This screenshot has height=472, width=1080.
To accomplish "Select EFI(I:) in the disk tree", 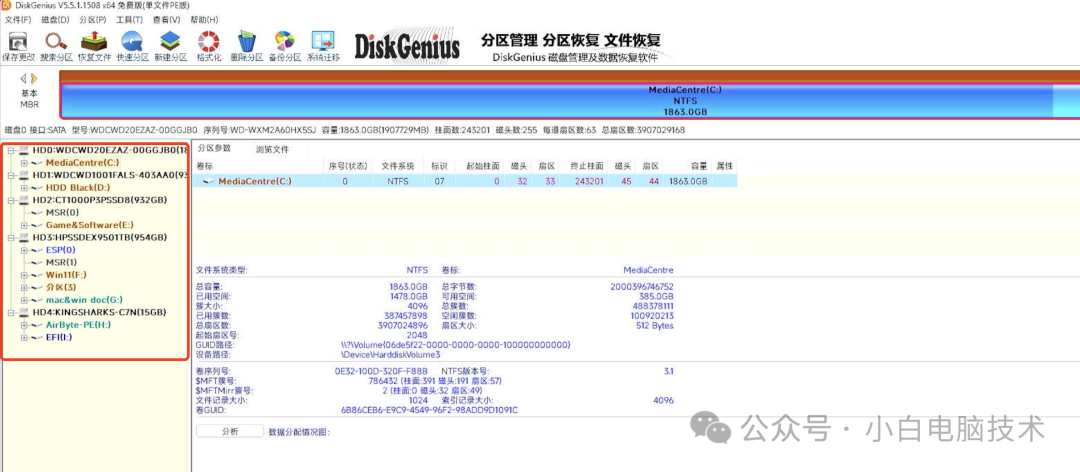I will pyautogui.click(x=59, y=337).
